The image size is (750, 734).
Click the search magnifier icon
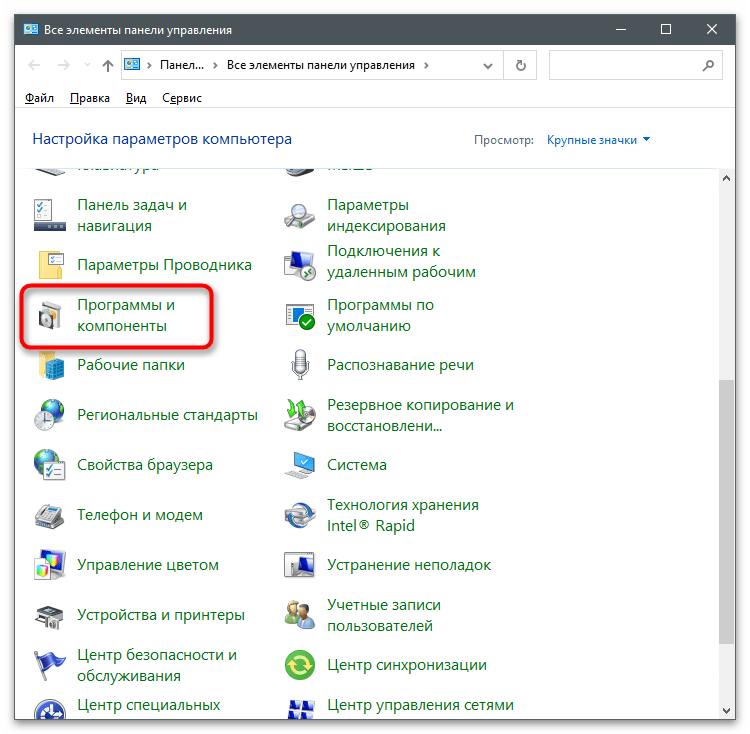[x=708, y=65]
